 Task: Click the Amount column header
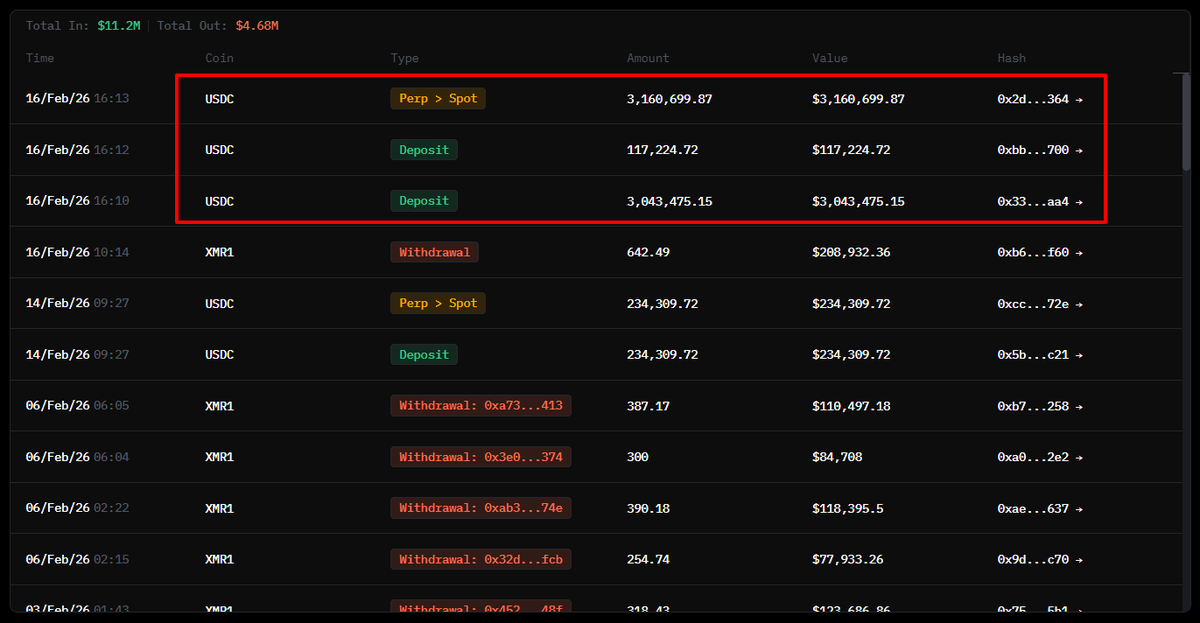coord(648,58)
